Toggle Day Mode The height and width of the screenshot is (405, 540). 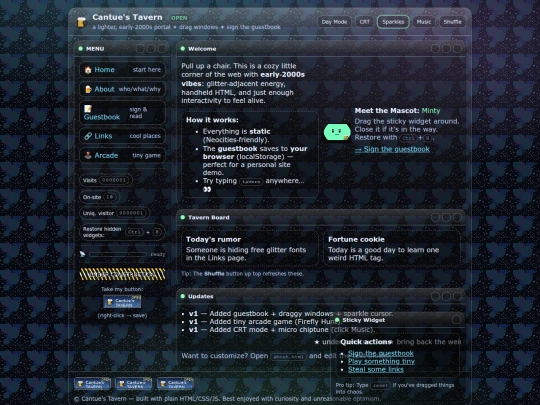334,22
